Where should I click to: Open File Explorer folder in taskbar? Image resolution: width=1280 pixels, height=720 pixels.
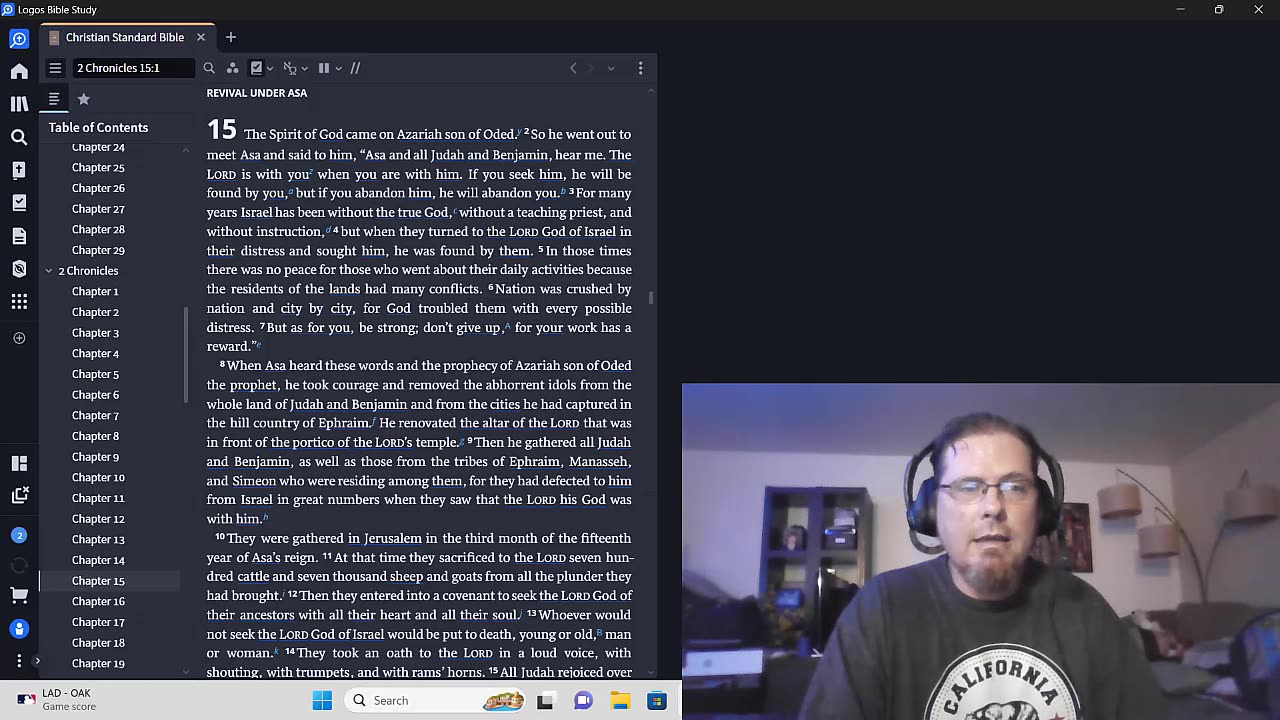(620, 700)
